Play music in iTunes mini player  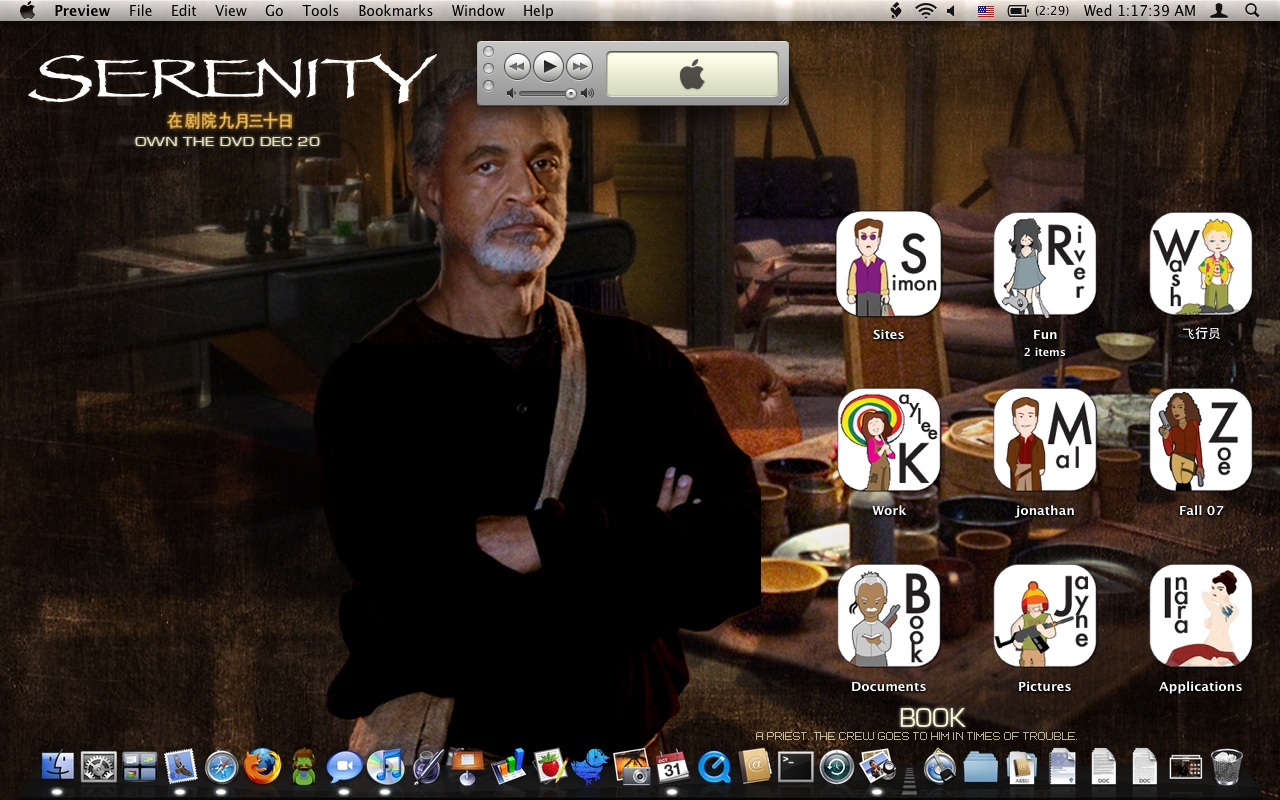pos(548,67)
